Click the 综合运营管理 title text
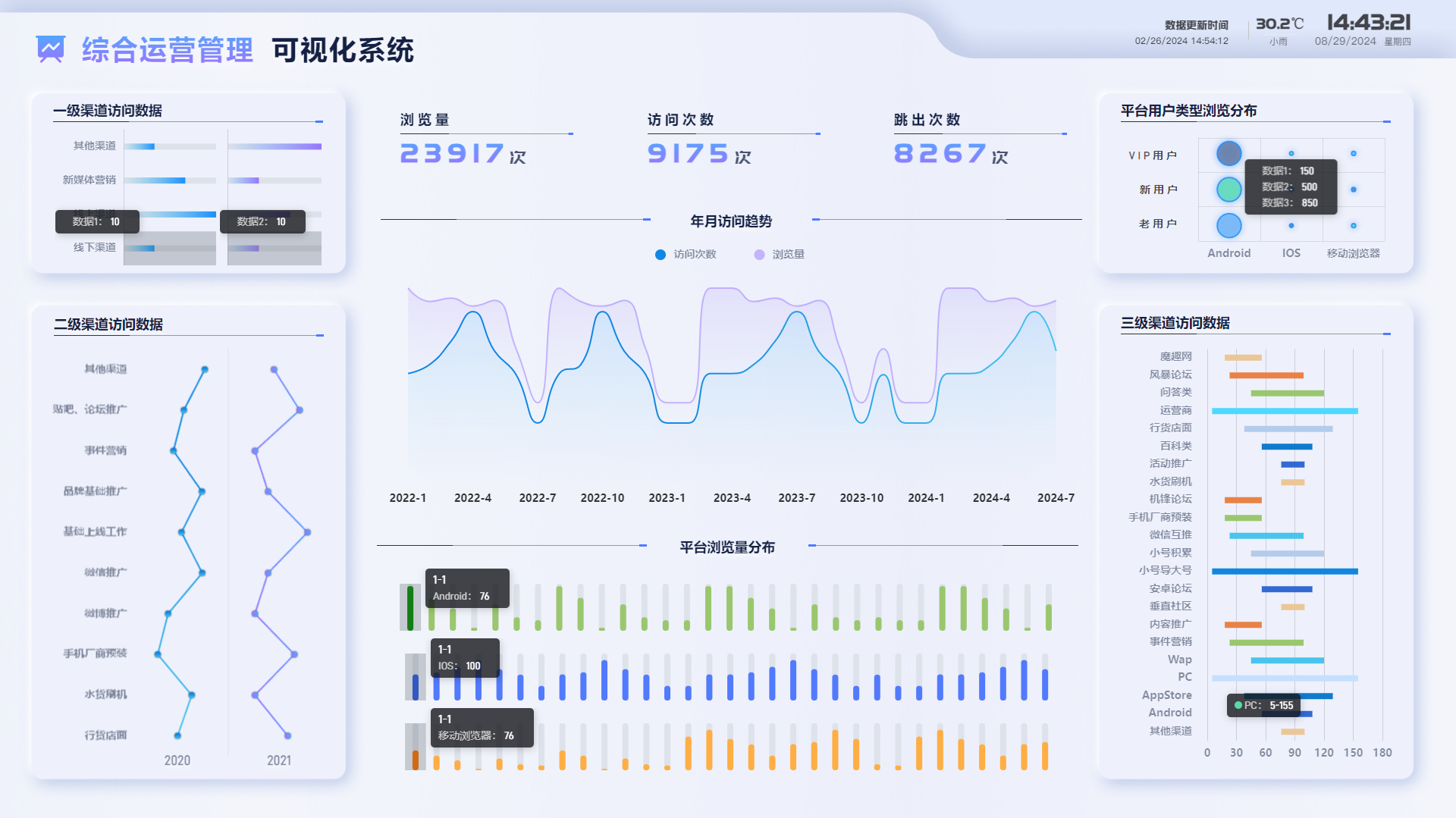The height and width of the screenshot is (818, 1456). (168, 50)
